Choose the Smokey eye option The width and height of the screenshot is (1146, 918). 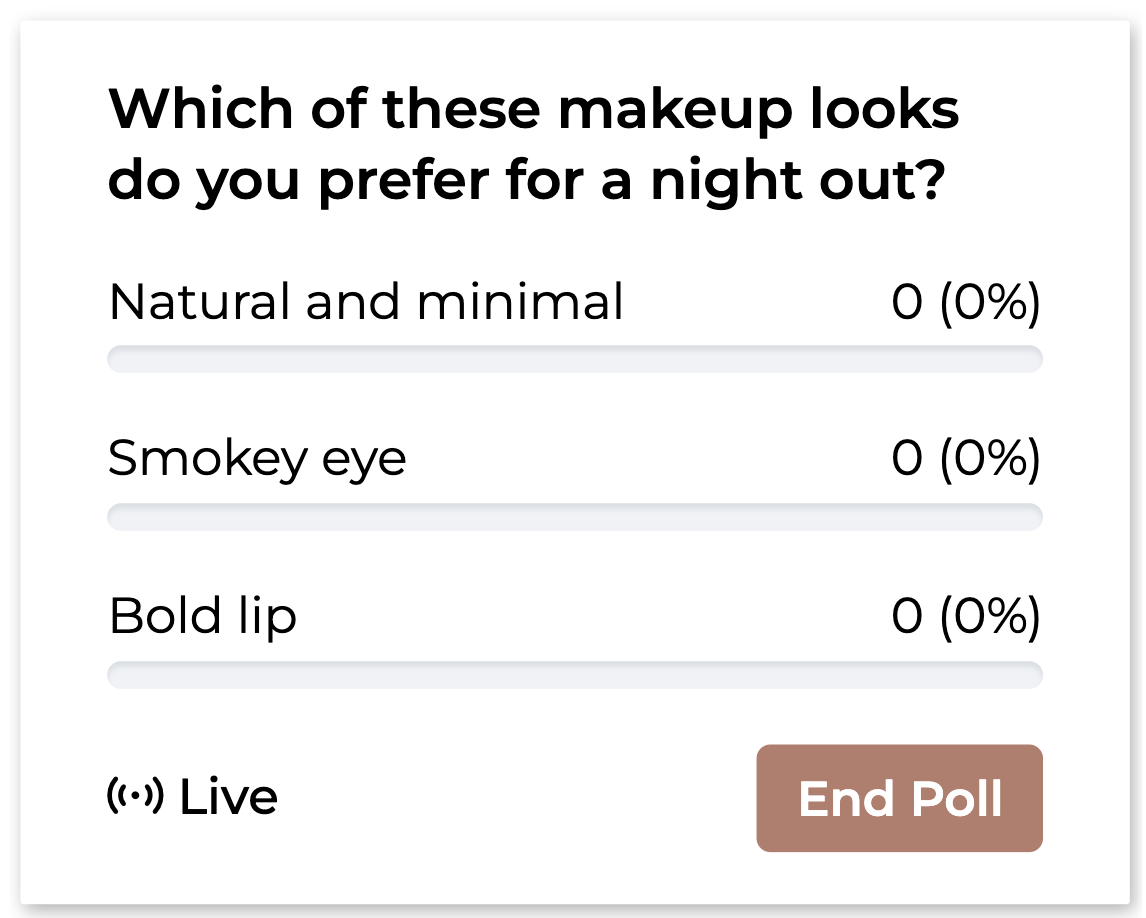click(257, 459)
